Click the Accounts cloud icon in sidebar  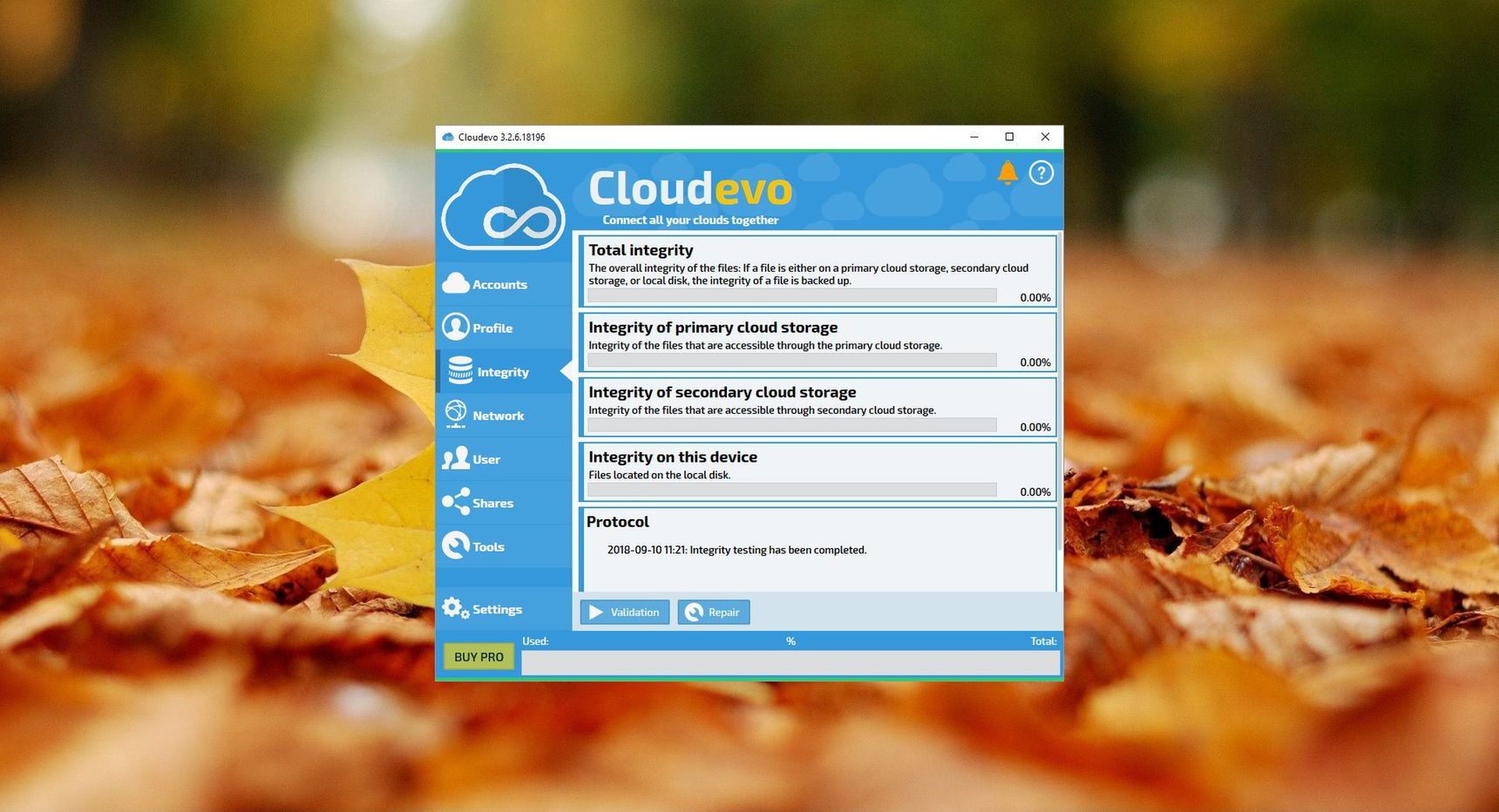(x=456, y=283)
